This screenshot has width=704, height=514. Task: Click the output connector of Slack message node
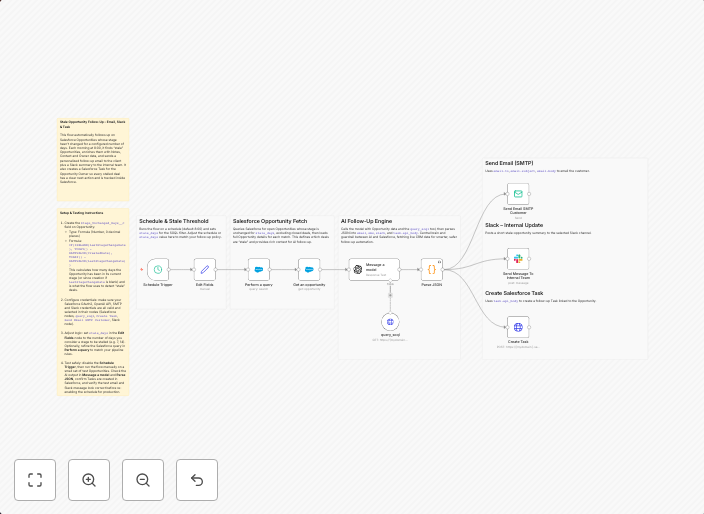click(x=529, y=259)
